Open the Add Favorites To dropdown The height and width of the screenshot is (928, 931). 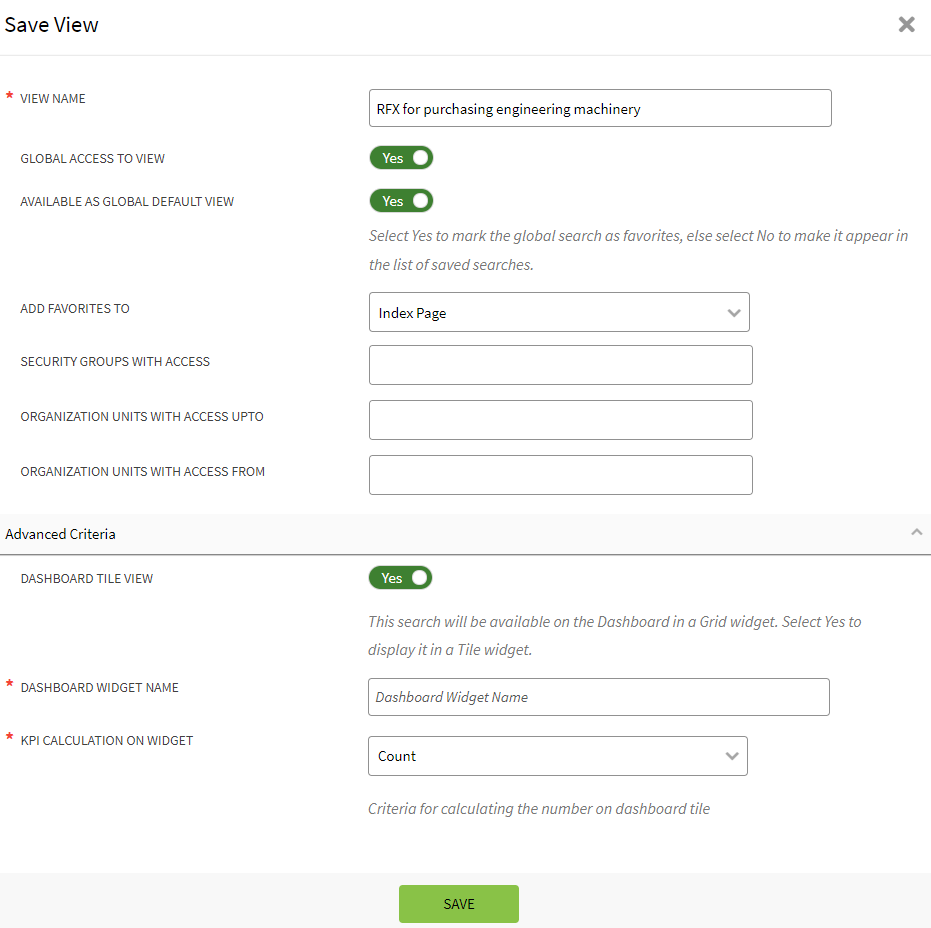coord(558,313)
